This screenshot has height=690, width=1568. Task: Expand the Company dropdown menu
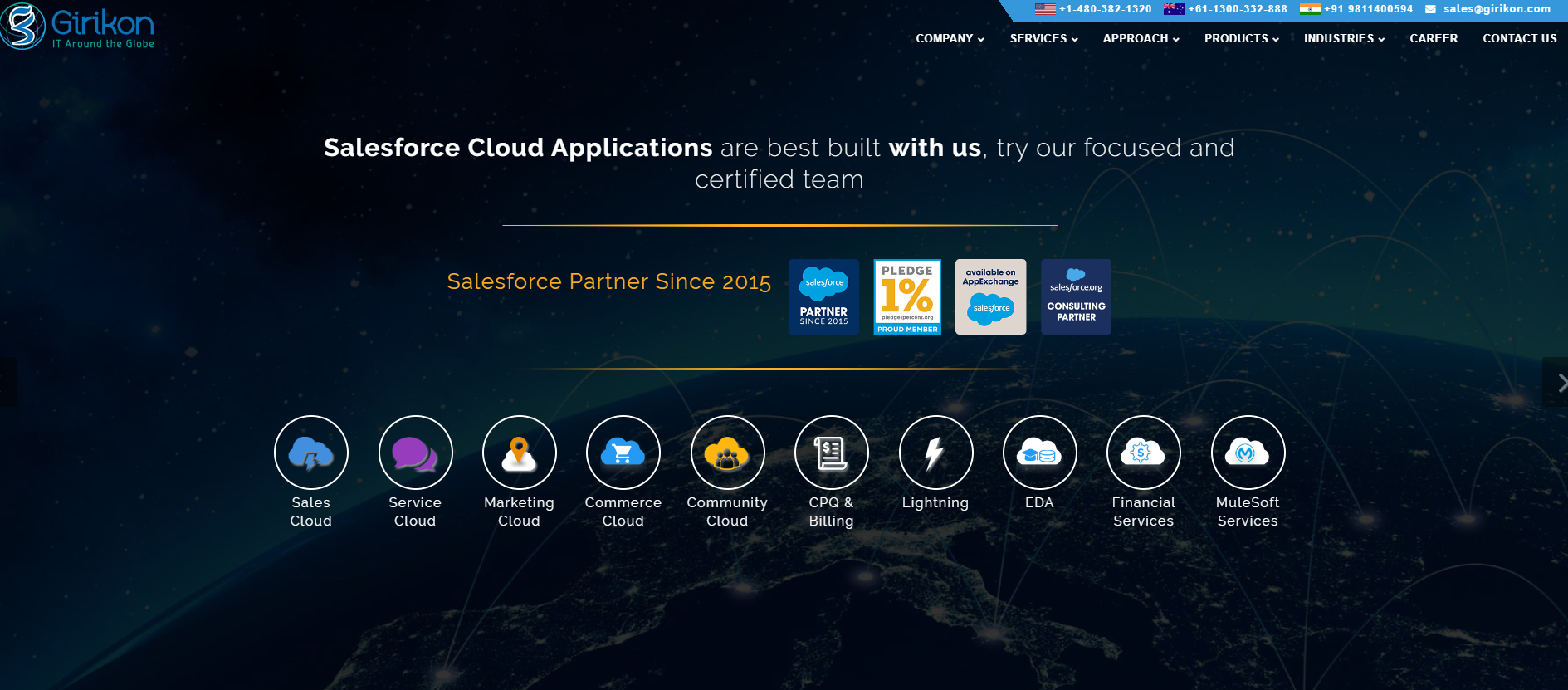[x=950, y=38]
